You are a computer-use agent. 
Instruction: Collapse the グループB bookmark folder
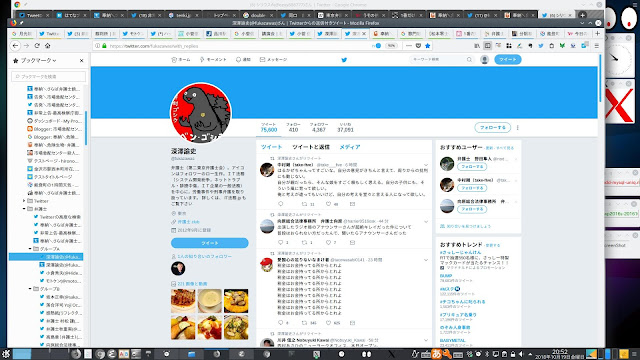click(30, 289)
